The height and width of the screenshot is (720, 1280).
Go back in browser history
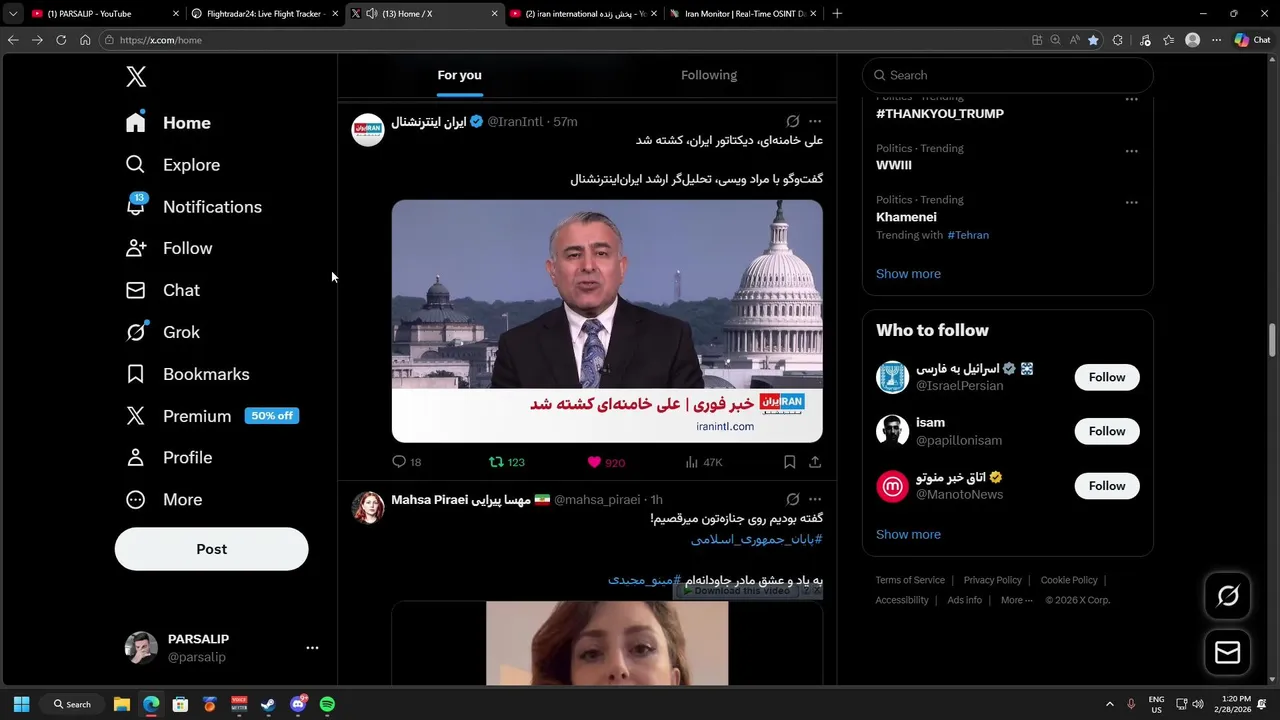[13, 40]
